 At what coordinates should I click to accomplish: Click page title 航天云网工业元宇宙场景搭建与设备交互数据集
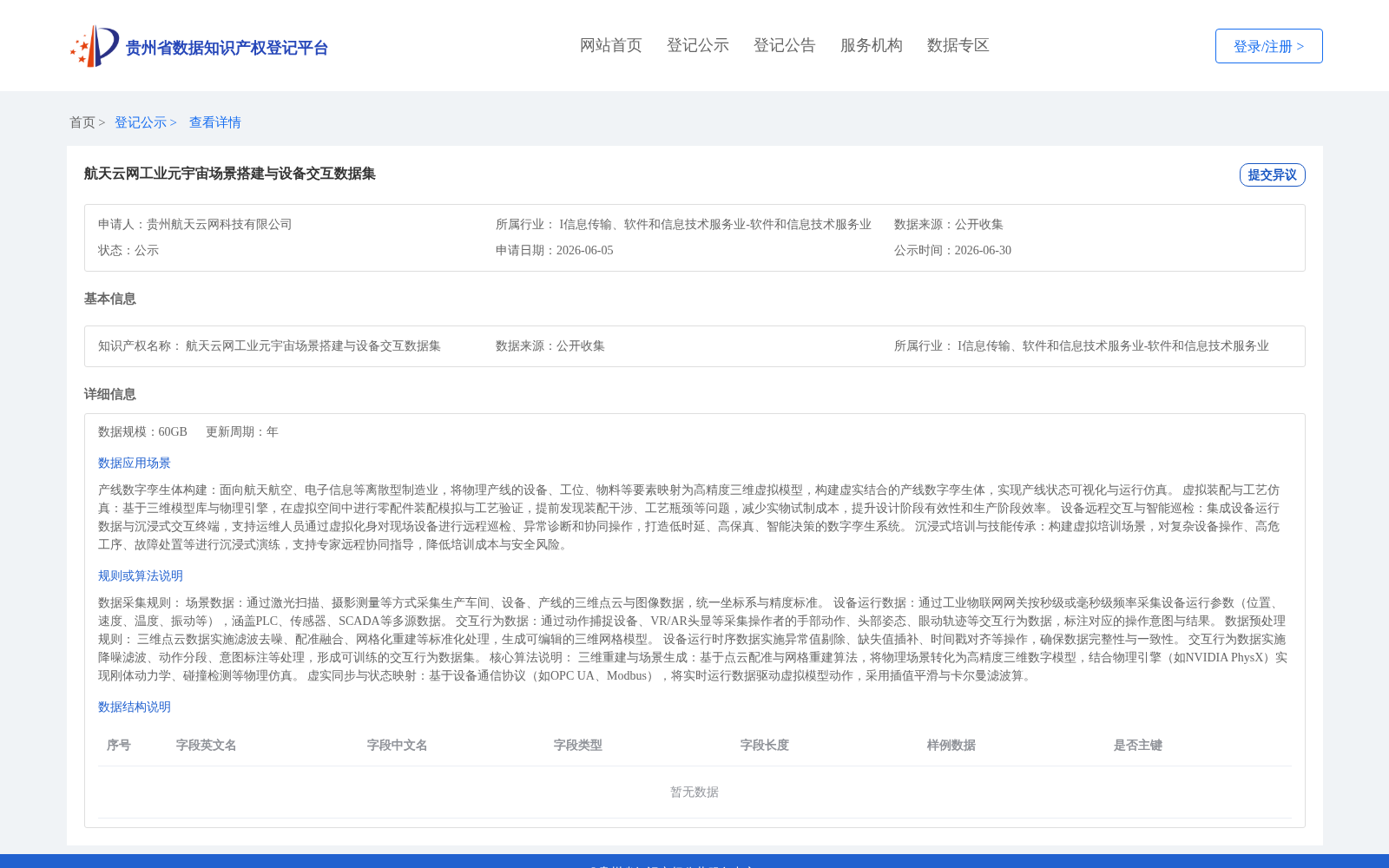tap(230, 174)
